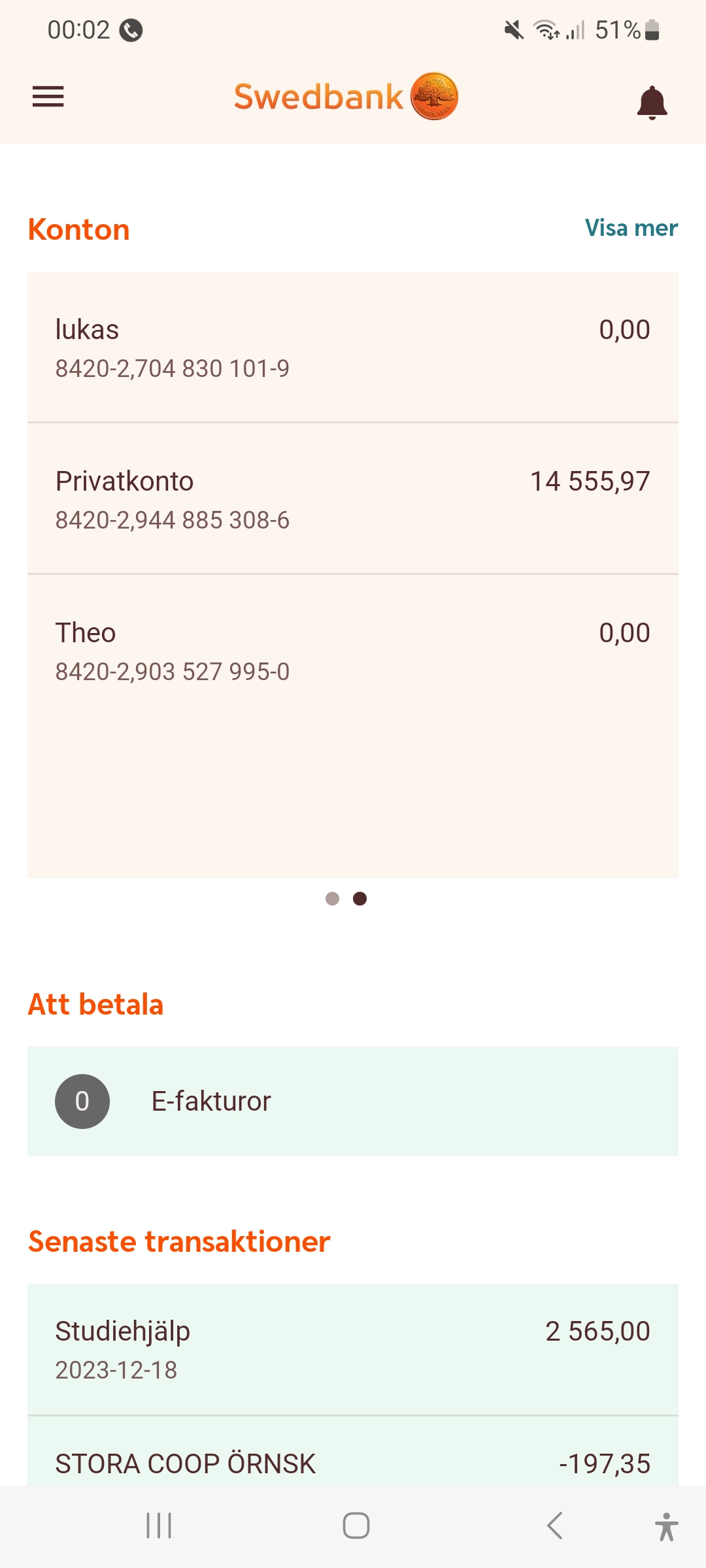Viewport: 706px width, 1568px height.
Task: Open the Privatkonto account details
Action: [352, 499]
